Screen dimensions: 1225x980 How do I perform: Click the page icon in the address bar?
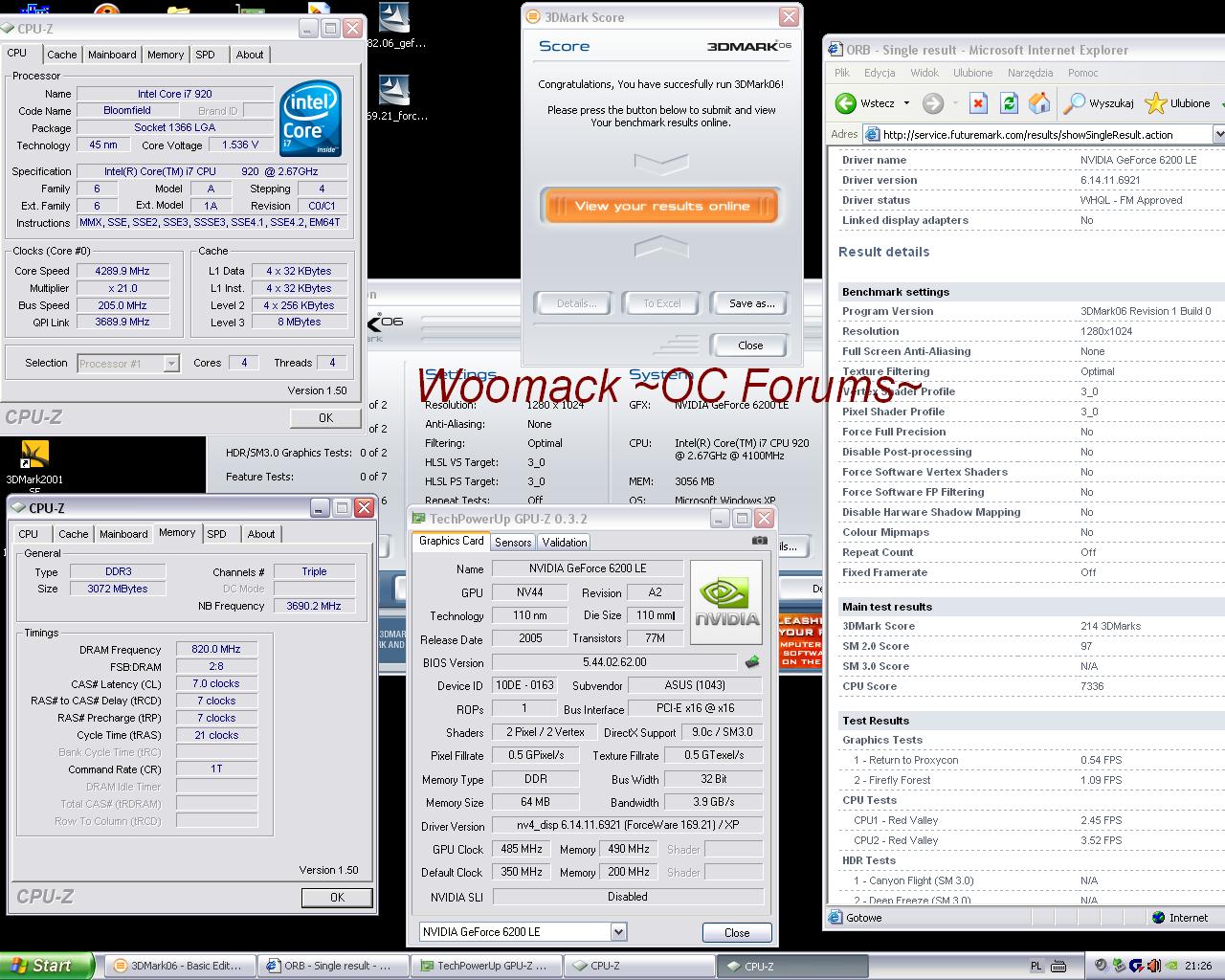point(872,134)
